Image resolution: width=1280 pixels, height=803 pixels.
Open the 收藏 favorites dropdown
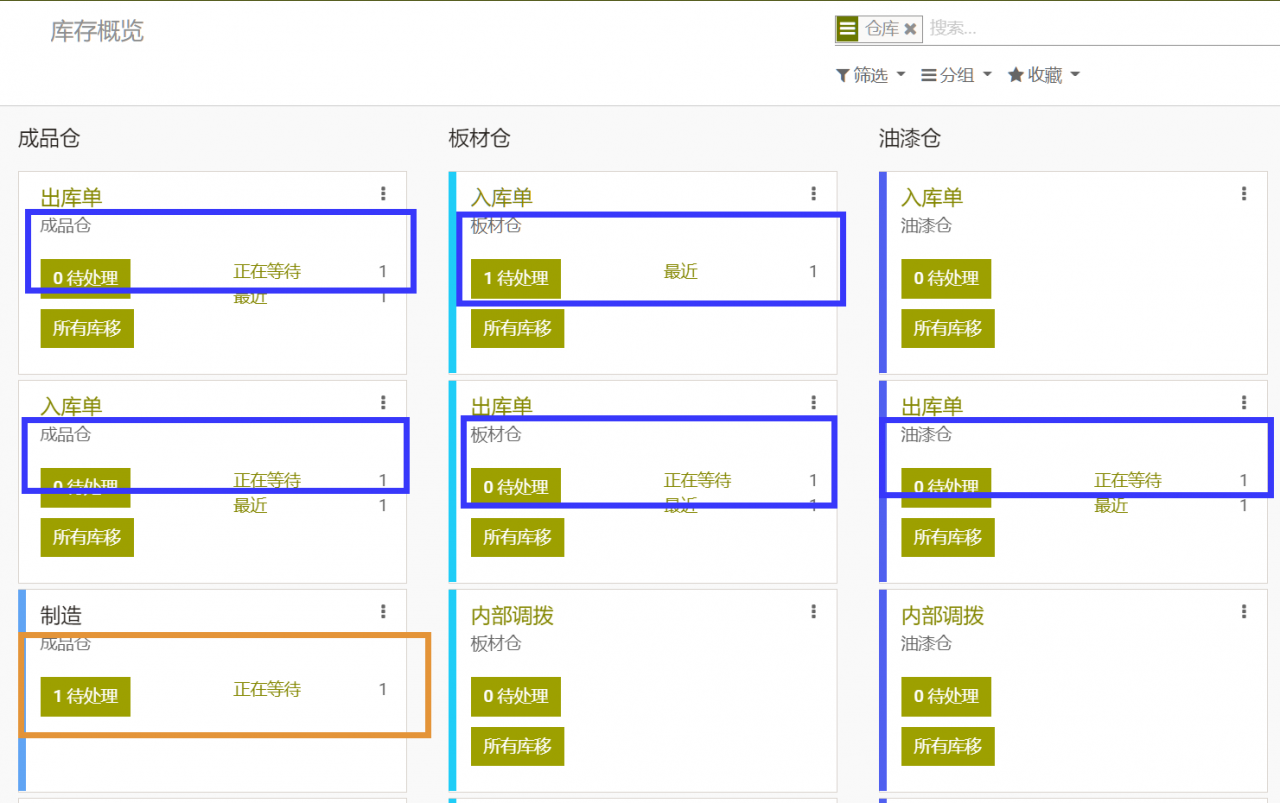pyautogui.click(x=1044, y=75)
